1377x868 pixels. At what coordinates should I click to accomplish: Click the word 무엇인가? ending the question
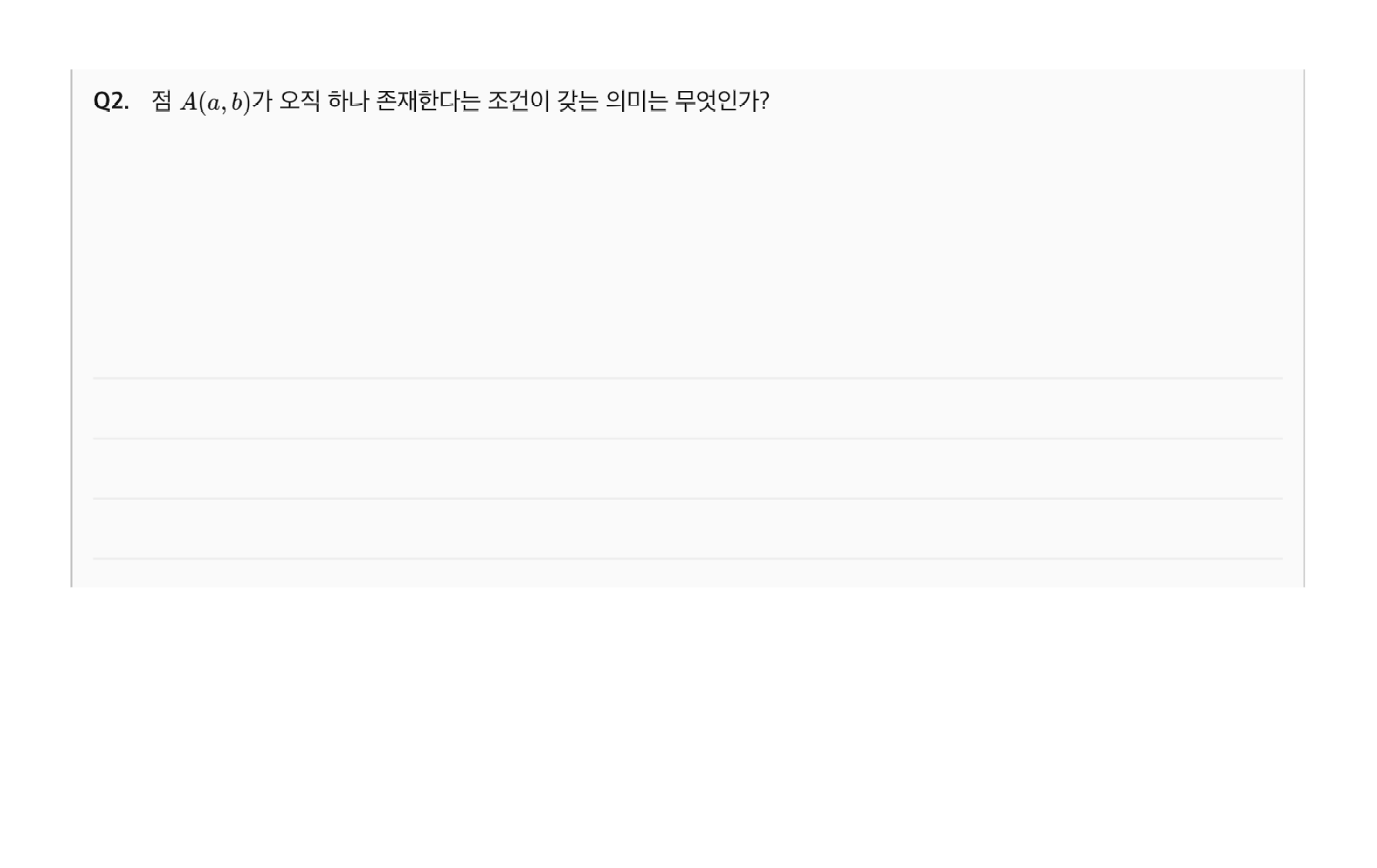point(722,101)
